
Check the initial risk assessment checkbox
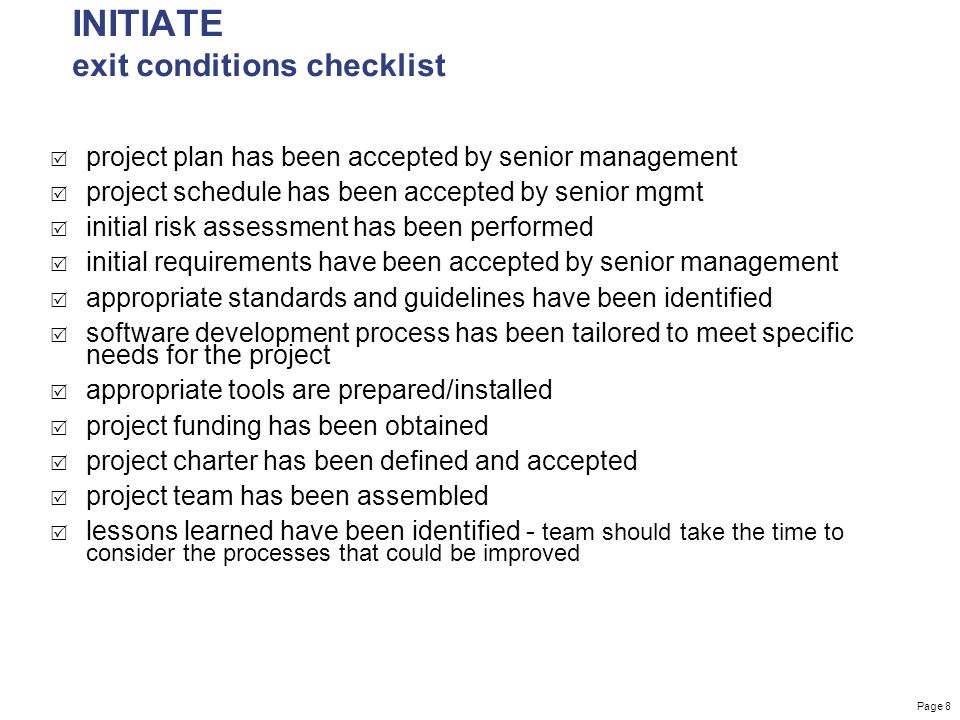[x=59, y=229]
